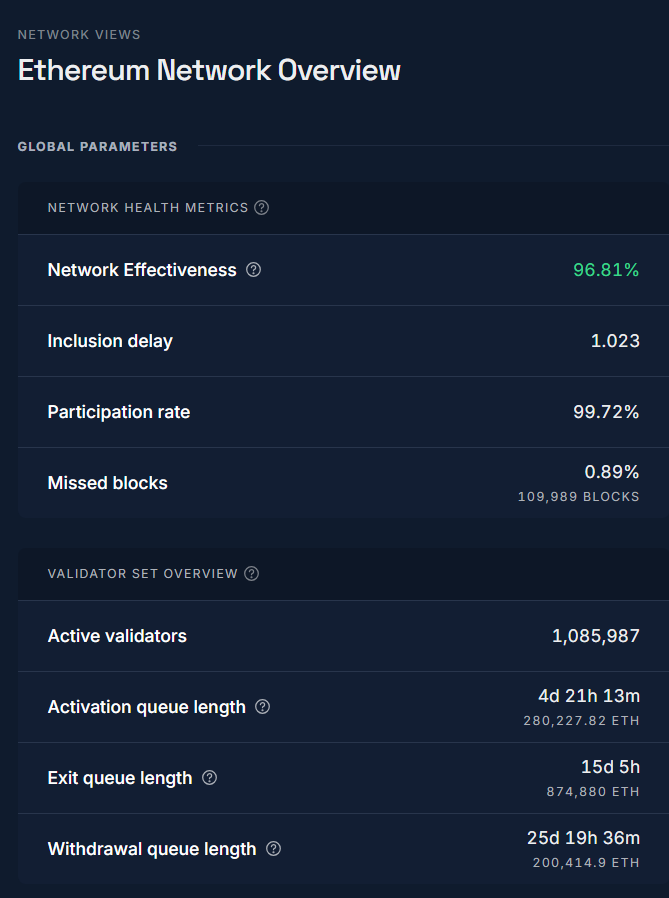Click the Network Views breadcrumb label

[79, 35]
